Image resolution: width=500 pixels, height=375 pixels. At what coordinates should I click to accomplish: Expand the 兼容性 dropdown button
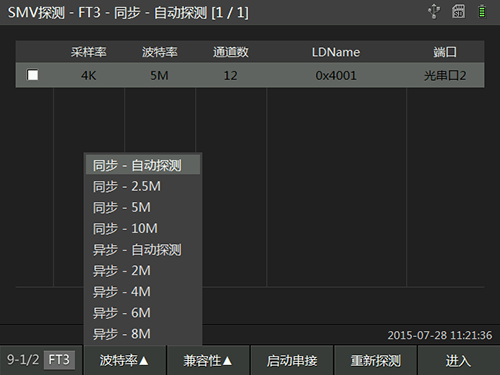pyautogui.click(x=208, y=360)
